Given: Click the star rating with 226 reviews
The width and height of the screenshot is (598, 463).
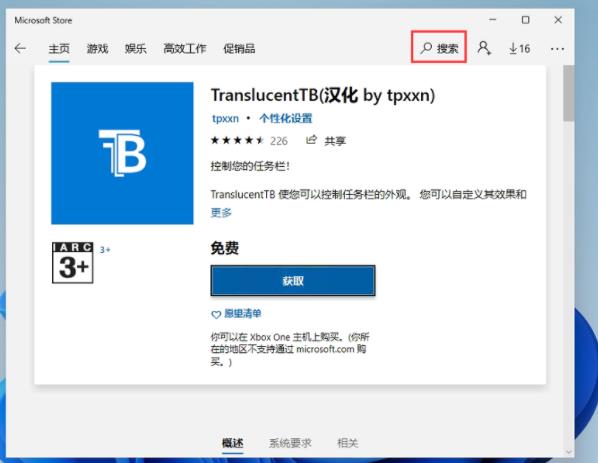Looking at the screenshot, I should coord(249,141).
